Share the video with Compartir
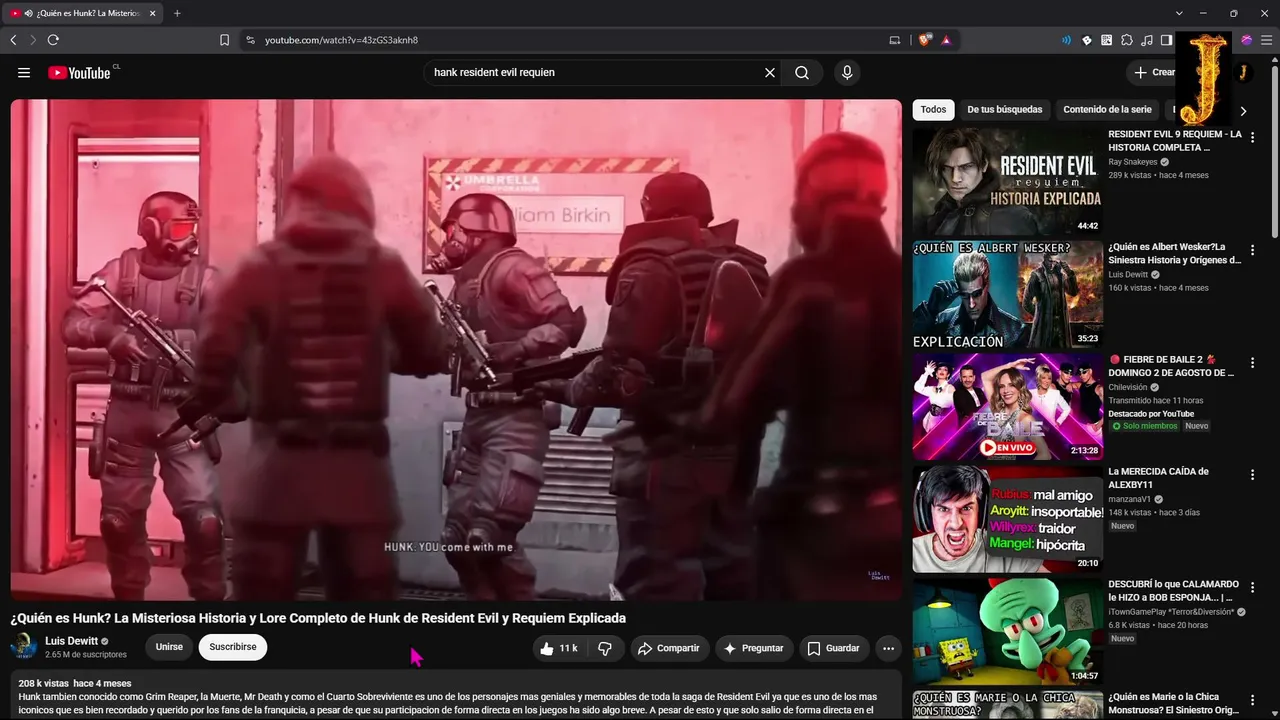 (x=669, y=648)
